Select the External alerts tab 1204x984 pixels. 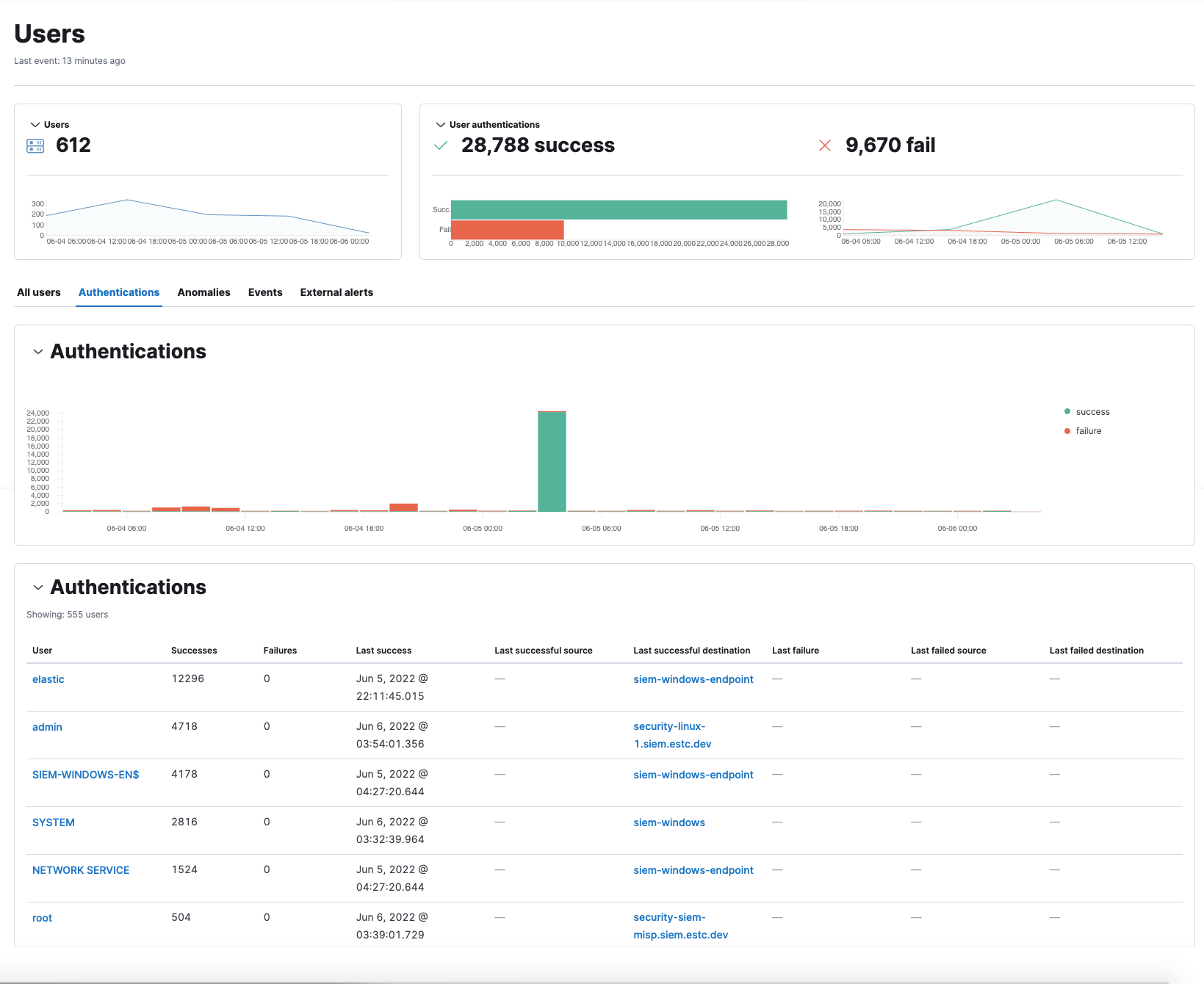(336, 292)
